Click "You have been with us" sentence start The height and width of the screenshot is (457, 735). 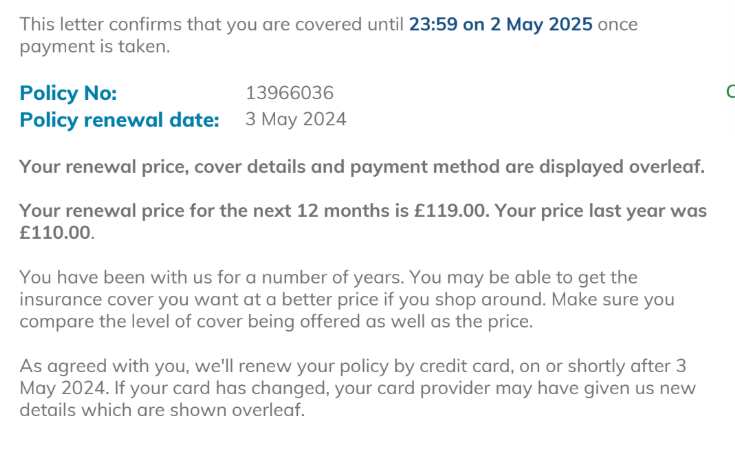pos(108,277)
